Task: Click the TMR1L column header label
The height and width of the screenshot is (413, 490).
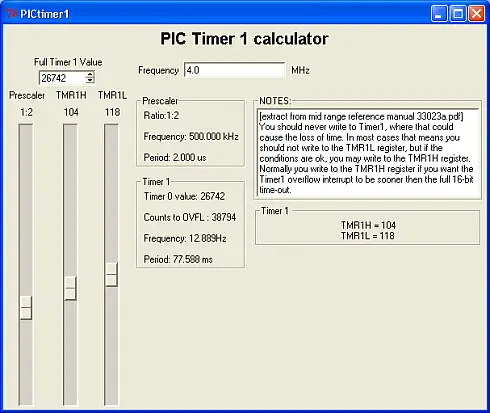Action: point(112,95)
